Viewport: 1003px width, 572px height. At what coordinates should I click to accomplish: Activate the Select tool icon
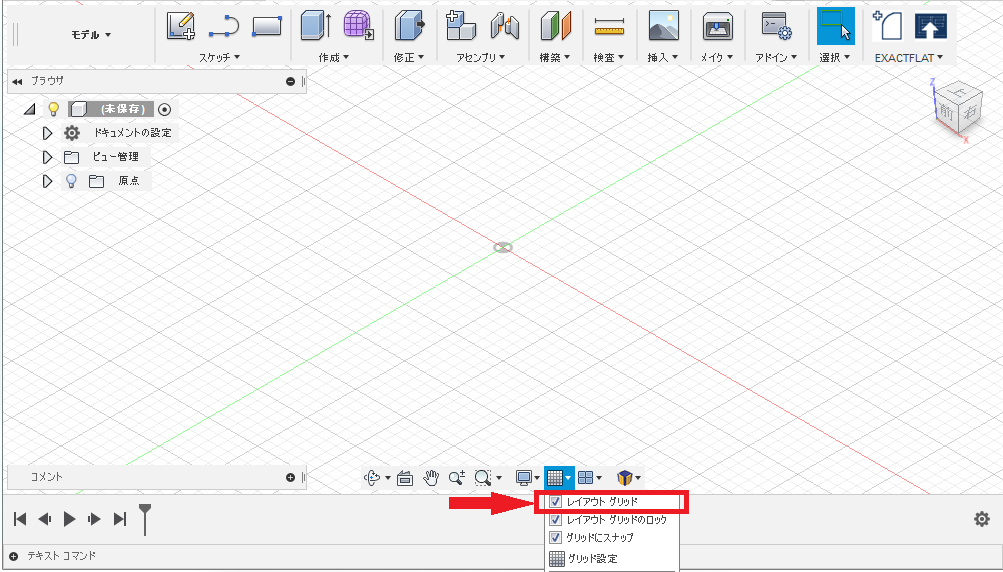[x=835, y=26]
